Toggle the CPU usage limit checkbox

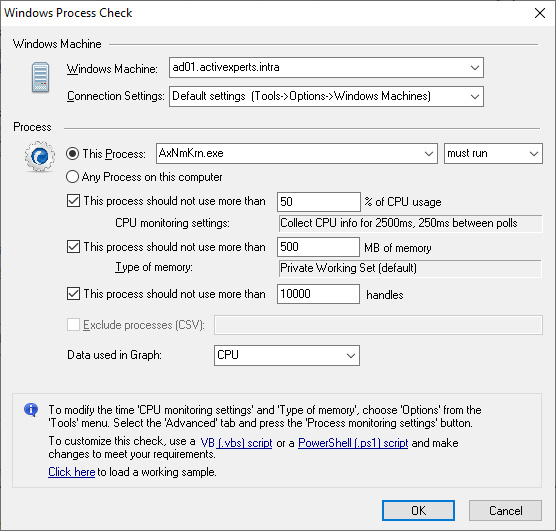pyautogui.click(x=73, y=201)
